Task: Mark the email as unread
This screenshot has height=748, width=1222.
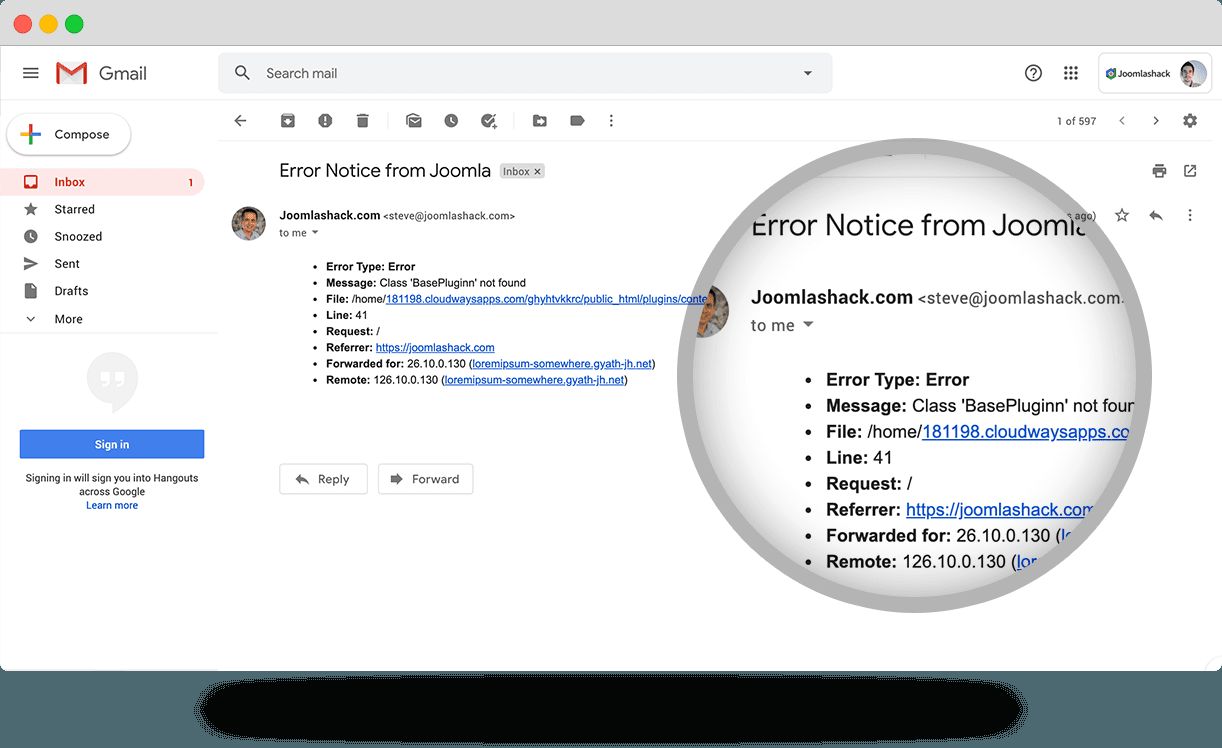Action: (413, 121)
